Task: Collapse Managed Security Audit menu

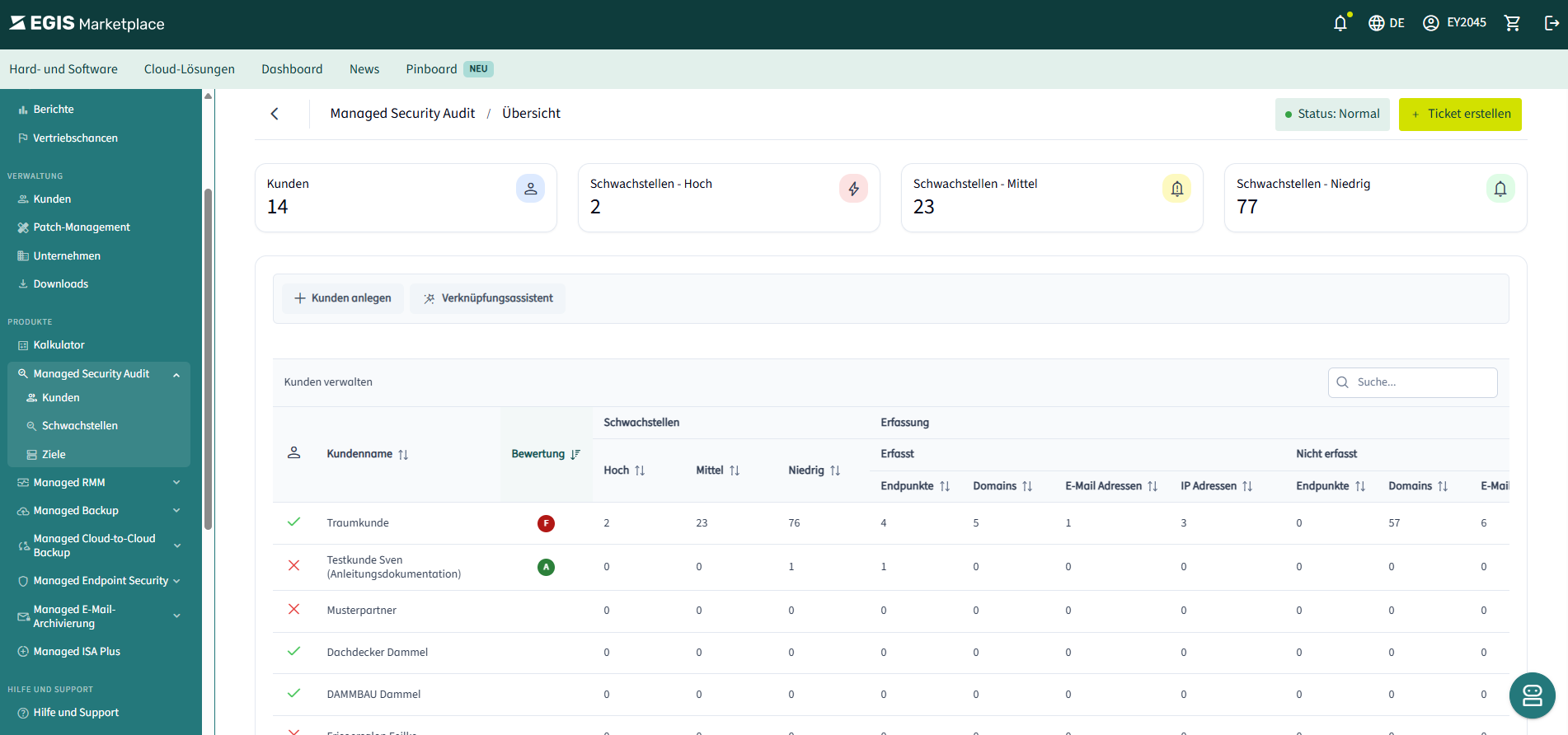Action: click(x=176, y=374)
